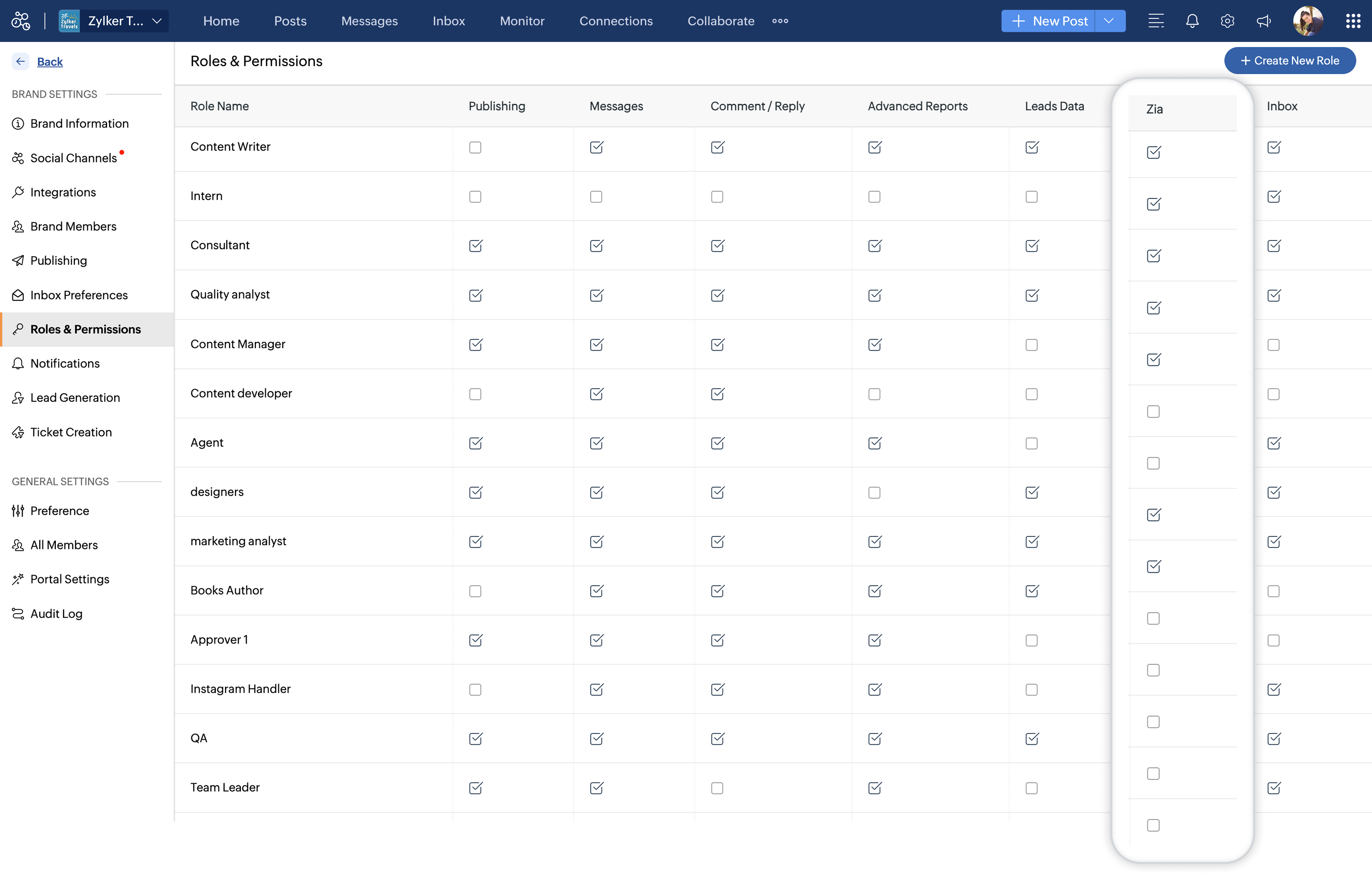The width and height of the screenshot is (1372, 876).
Task: Open the Monitor tab in the top navigation
Action: [522, 21]
